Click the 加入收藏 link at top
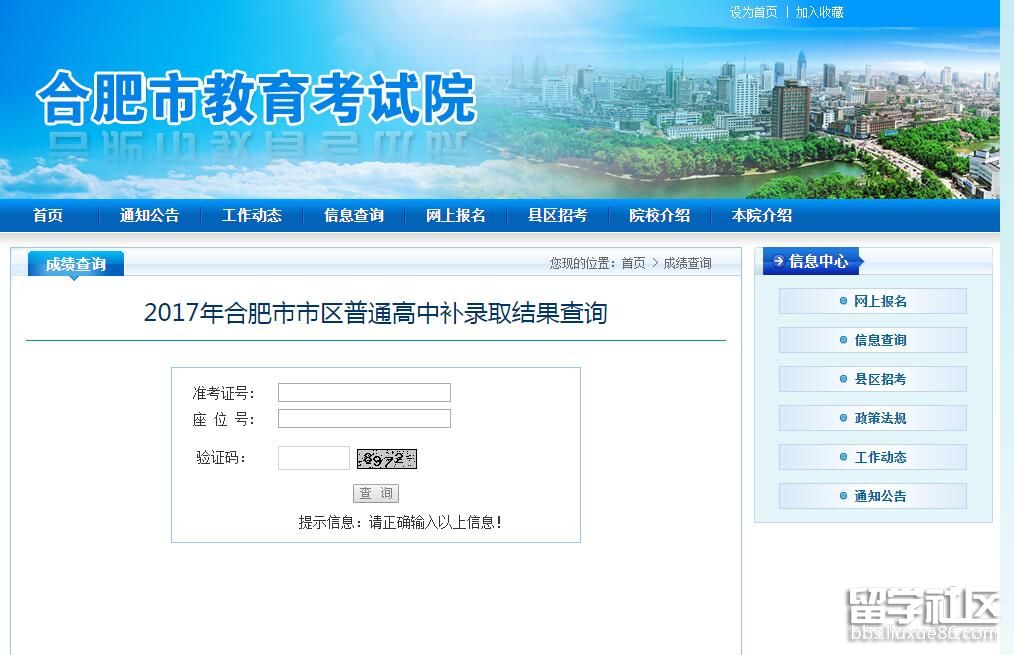1014x655 pixels. tap(819, 12)
